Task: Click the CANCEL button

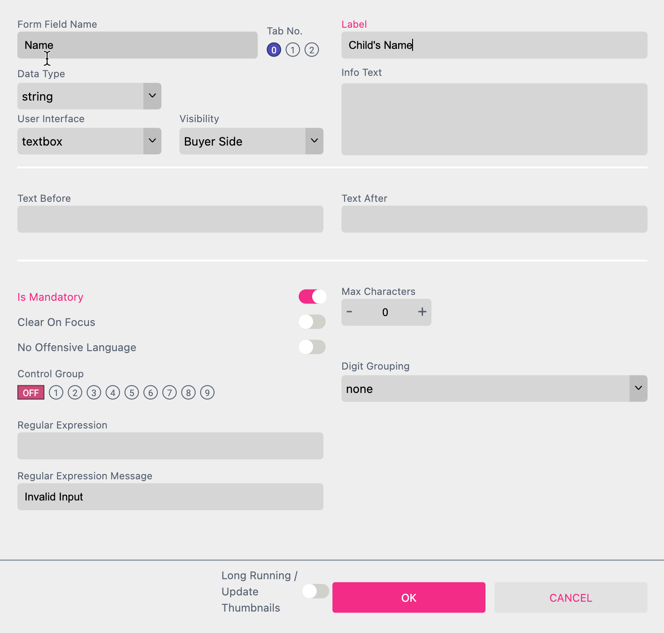Action: 570,598
